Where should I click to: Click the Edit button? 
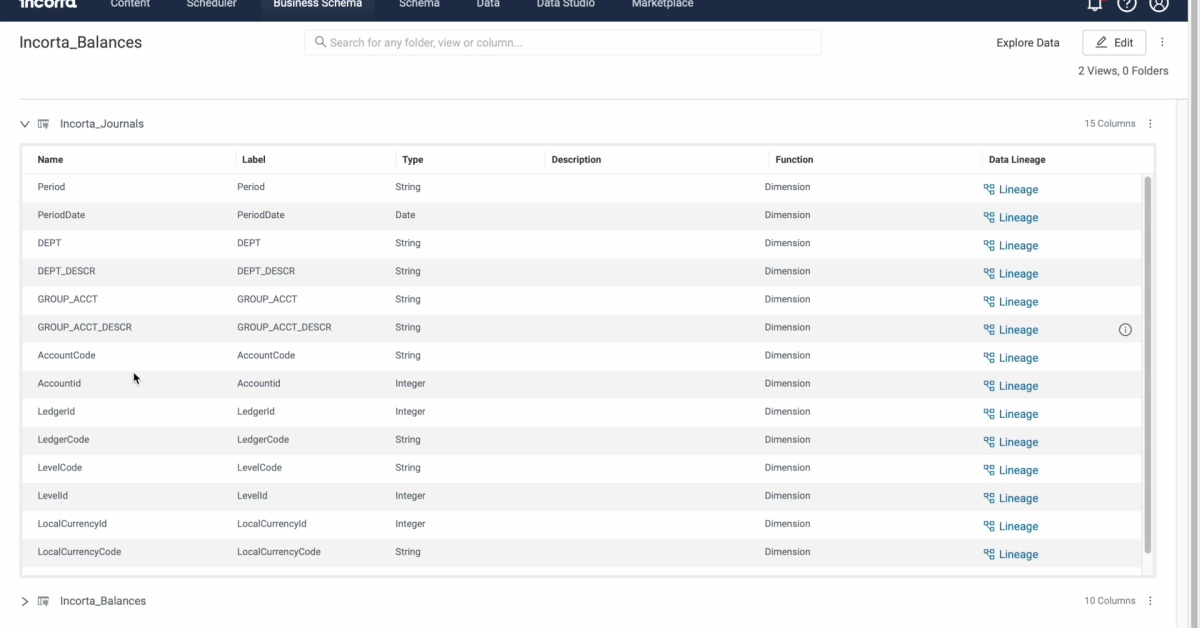click(x=1114, y=43)
